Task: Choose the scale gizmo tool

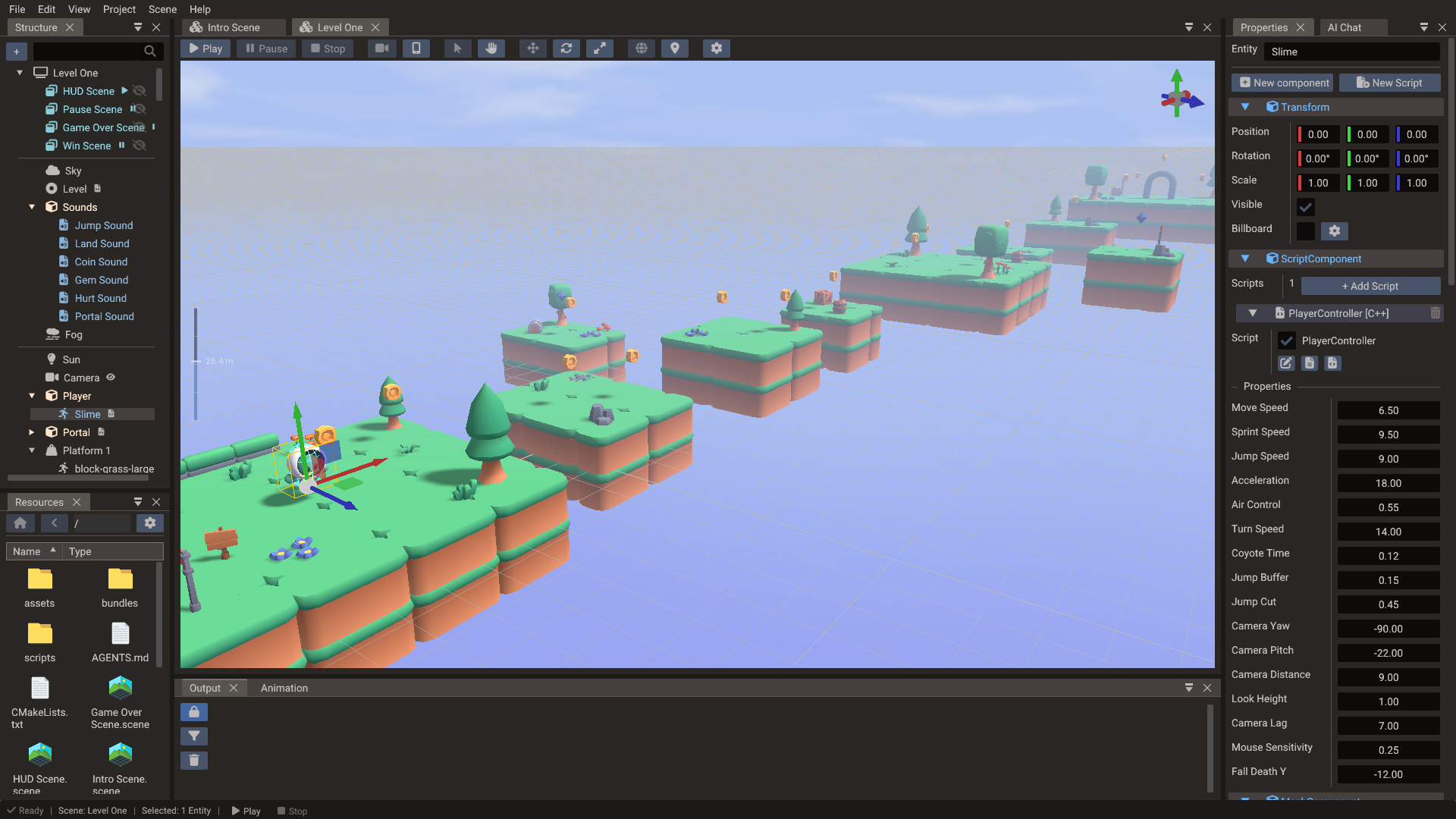Action: pos(600,49)
